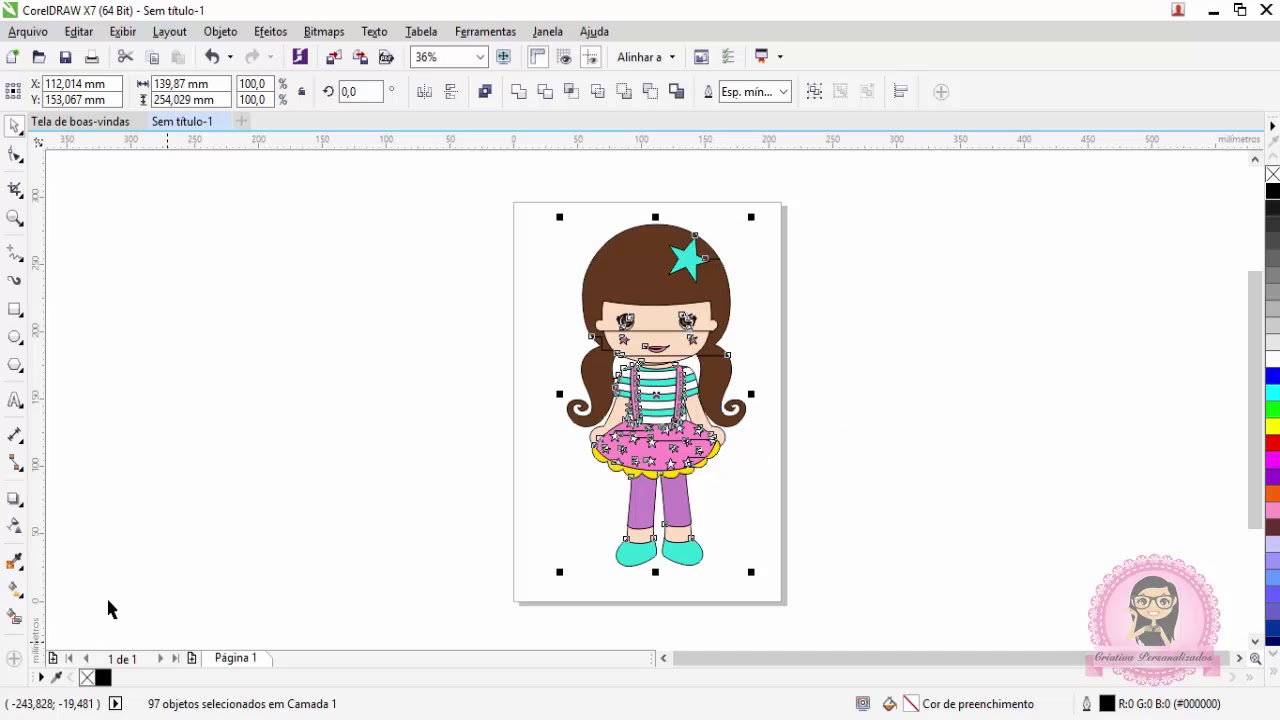This screenshot has height=720, width=1280.
Task: Open the Efeitos menu
Action: 270,31
